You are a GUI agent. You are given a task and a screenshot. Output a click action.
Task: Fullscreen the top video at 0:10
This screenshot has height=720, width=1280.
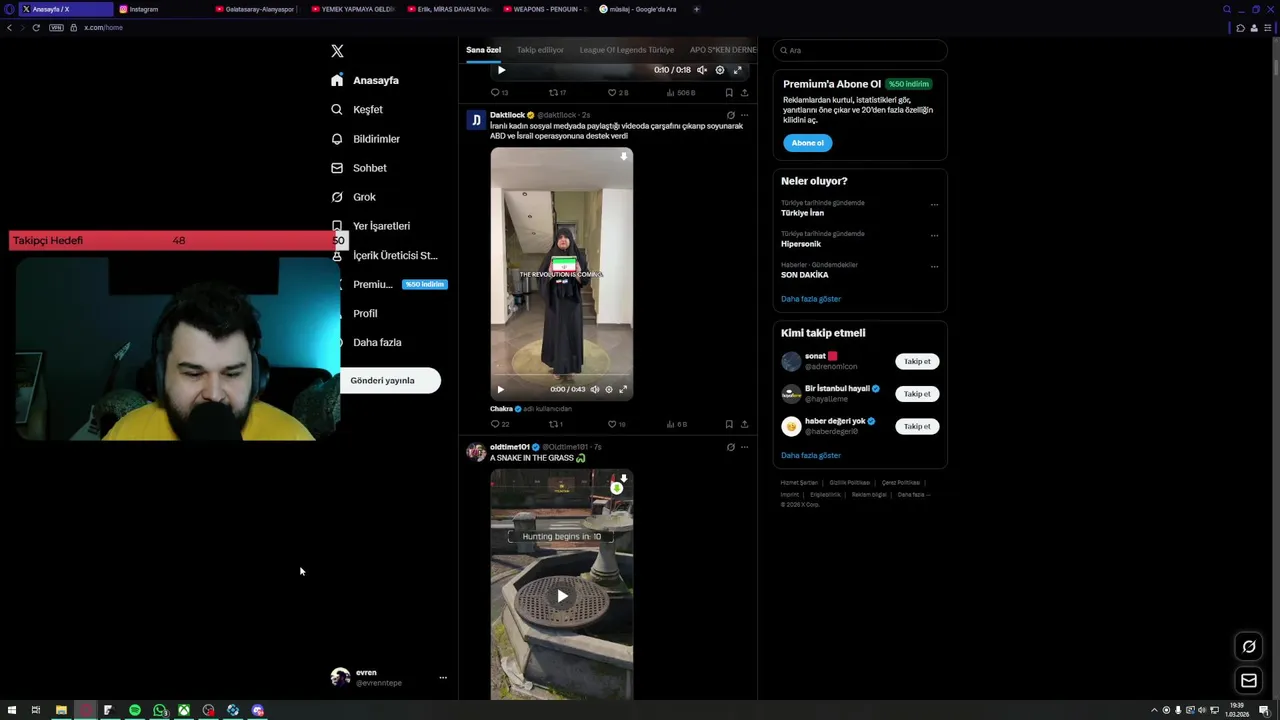738,70
